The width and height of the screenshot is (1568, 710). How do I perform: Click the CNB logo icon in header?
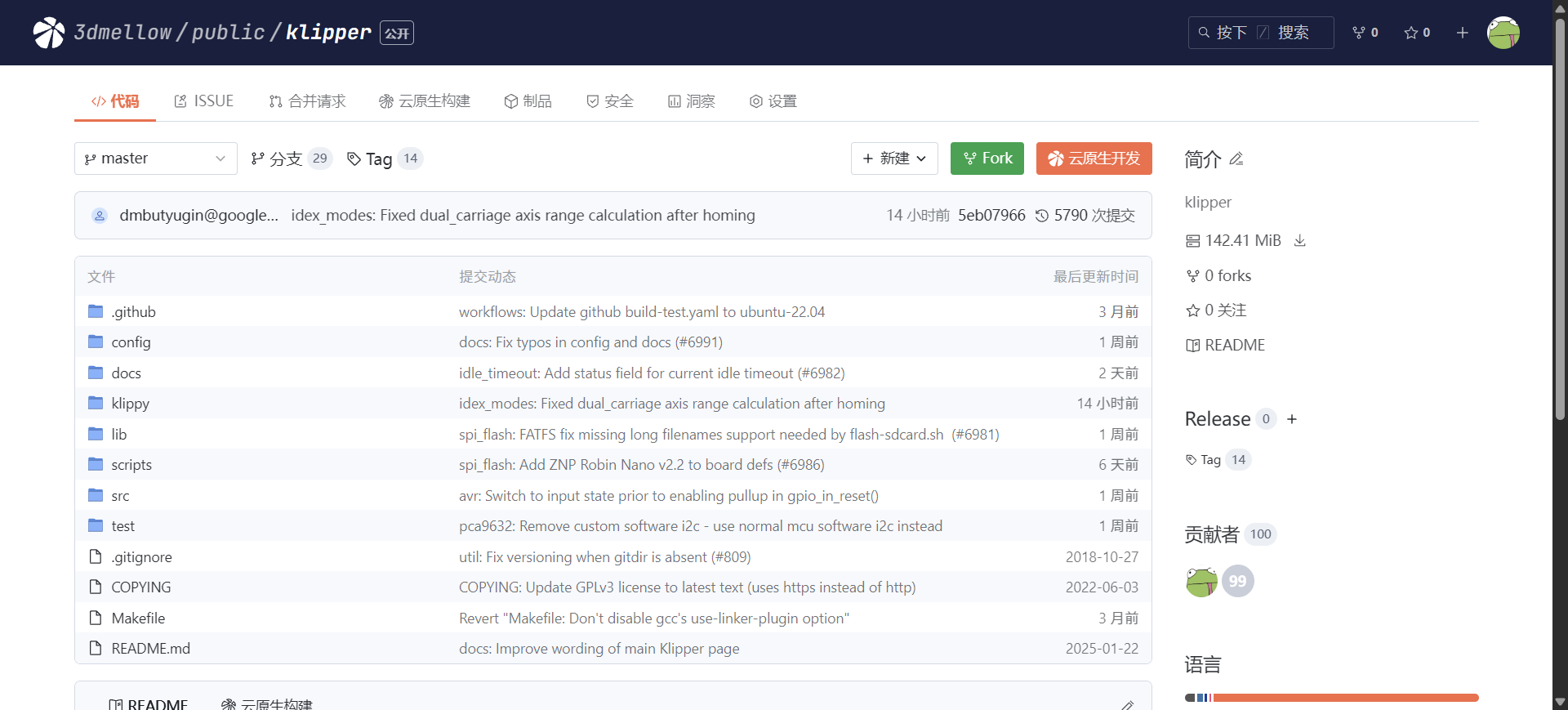pos(49,33)
